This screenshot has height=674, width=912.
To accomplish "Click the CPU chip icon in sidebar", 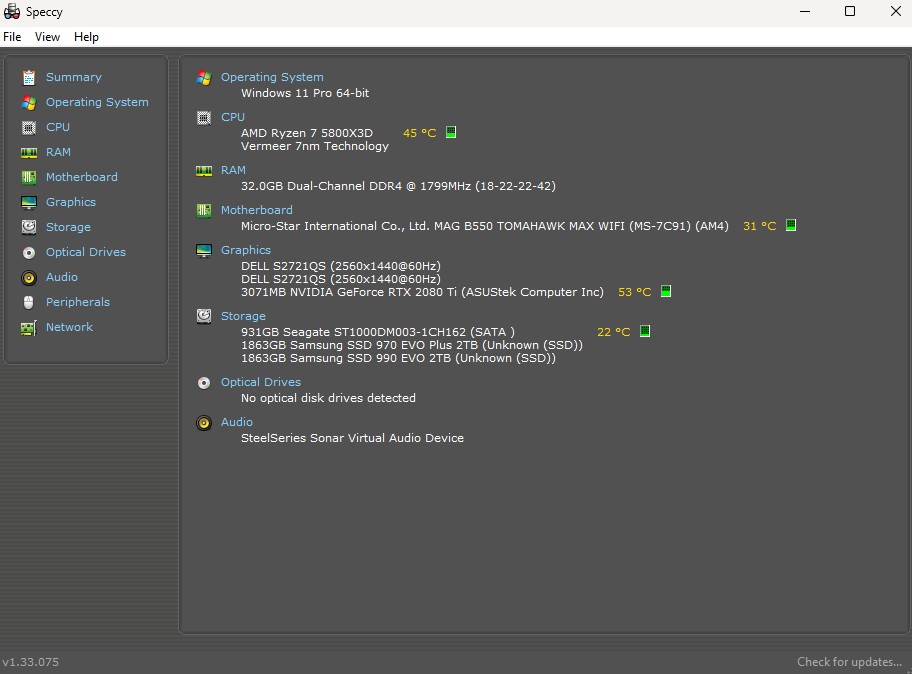I will (x=29, y=127).
